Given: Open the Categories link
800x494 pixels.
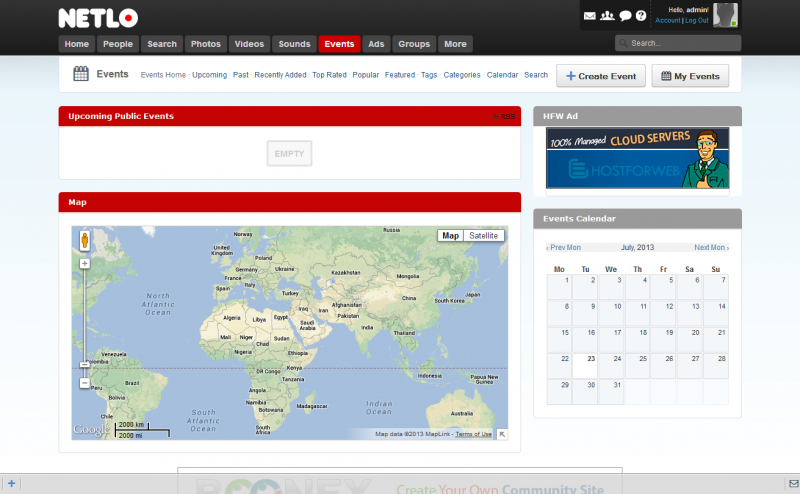Looking at the screenshot, I should click(462, 75).
